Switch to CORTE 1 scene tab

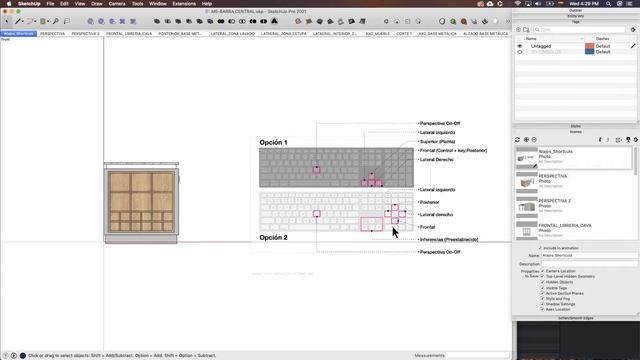tap(404, 33)
